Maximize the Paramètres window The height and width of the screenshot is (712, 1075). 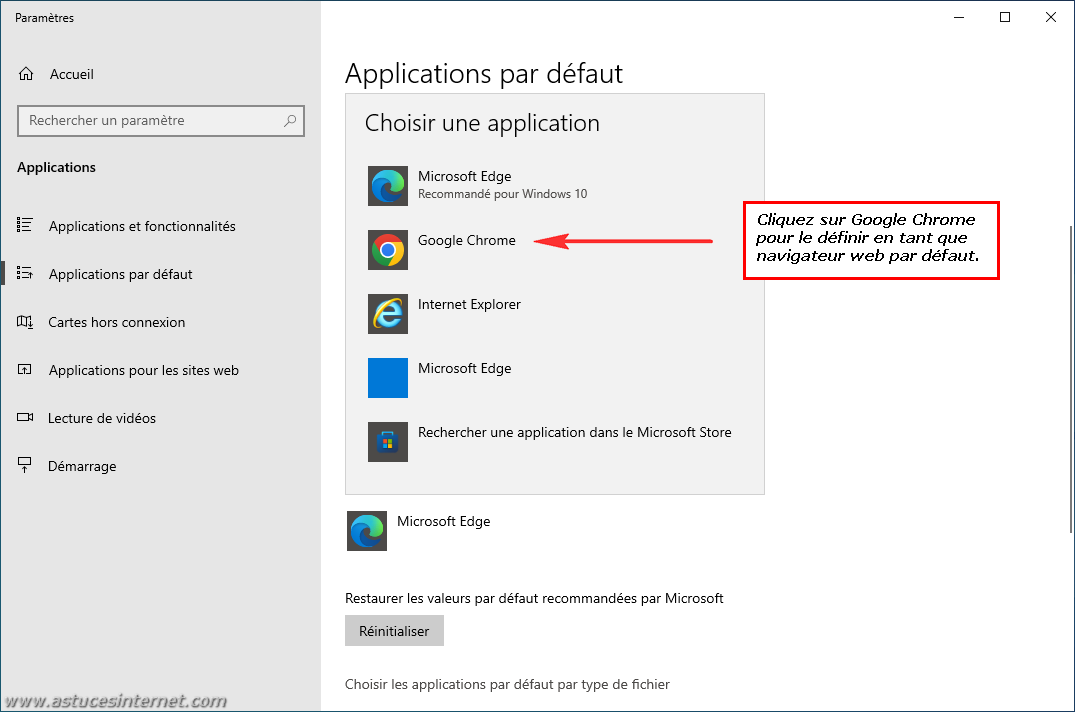(x=1005, y=17)
